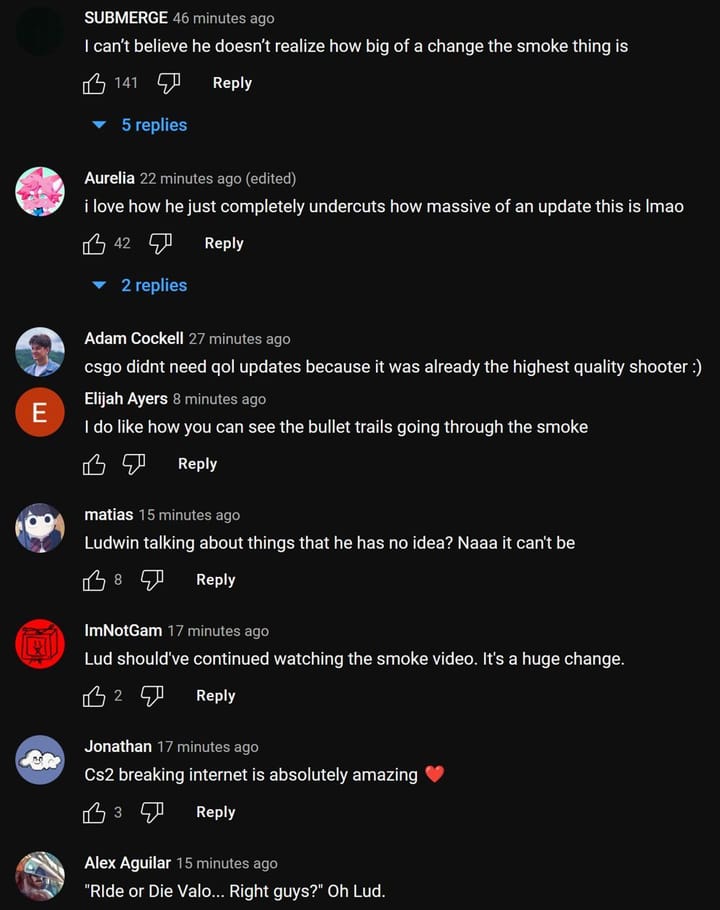Like SUBMERGE's comment about the smoke thing
720x910 pixels.
point(94,84)
